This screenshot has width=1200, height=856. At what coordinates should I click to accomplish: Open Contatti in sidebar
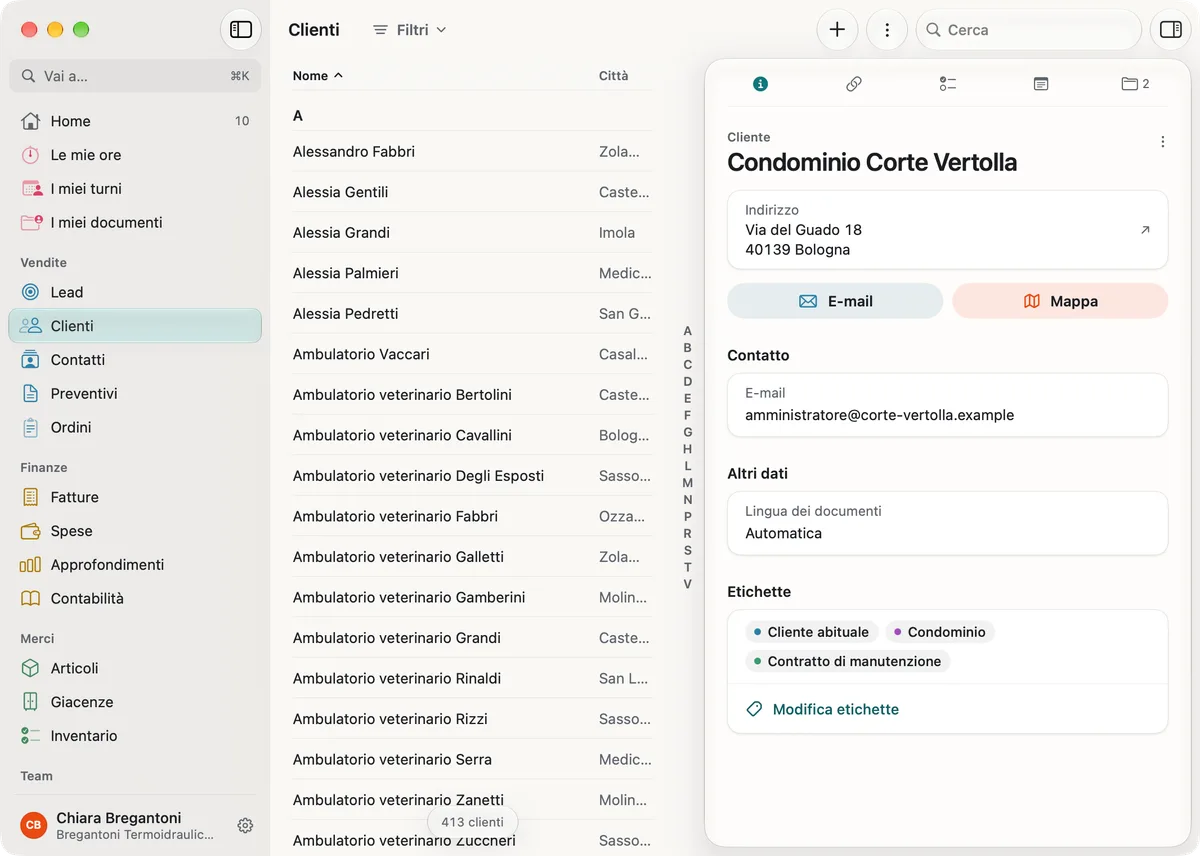pyautogui.click(x=135, y=360)
